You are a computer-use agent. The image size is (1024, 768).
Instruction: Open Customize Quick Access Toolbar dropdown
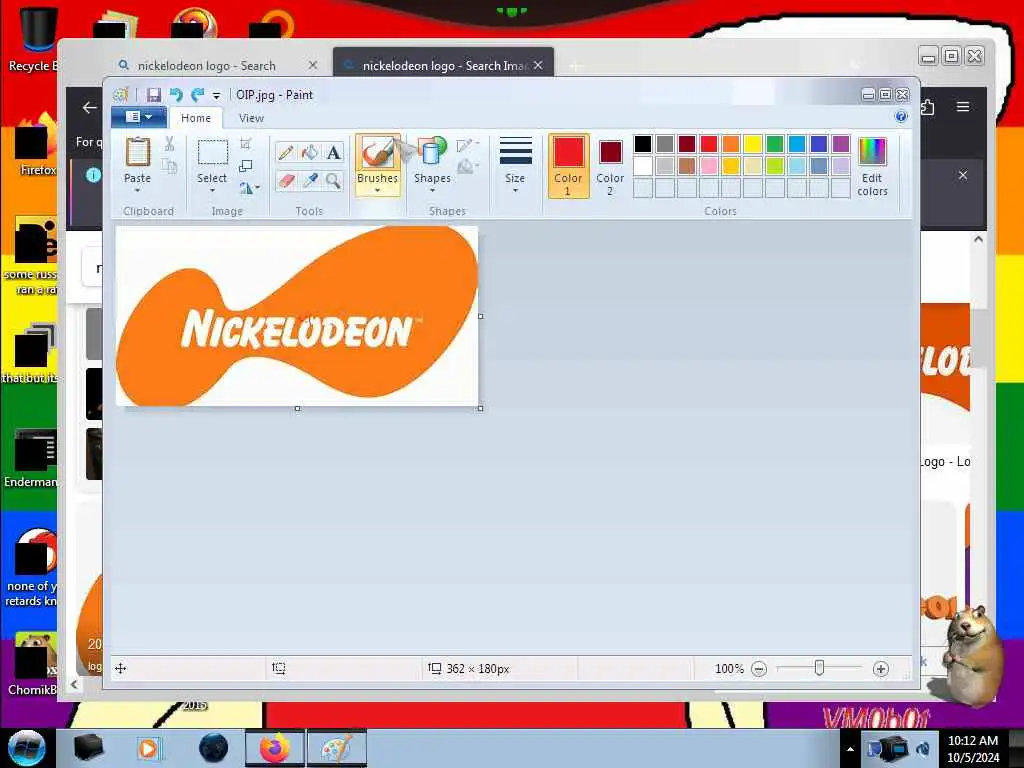pyautogui.click(x=216, y=96)
